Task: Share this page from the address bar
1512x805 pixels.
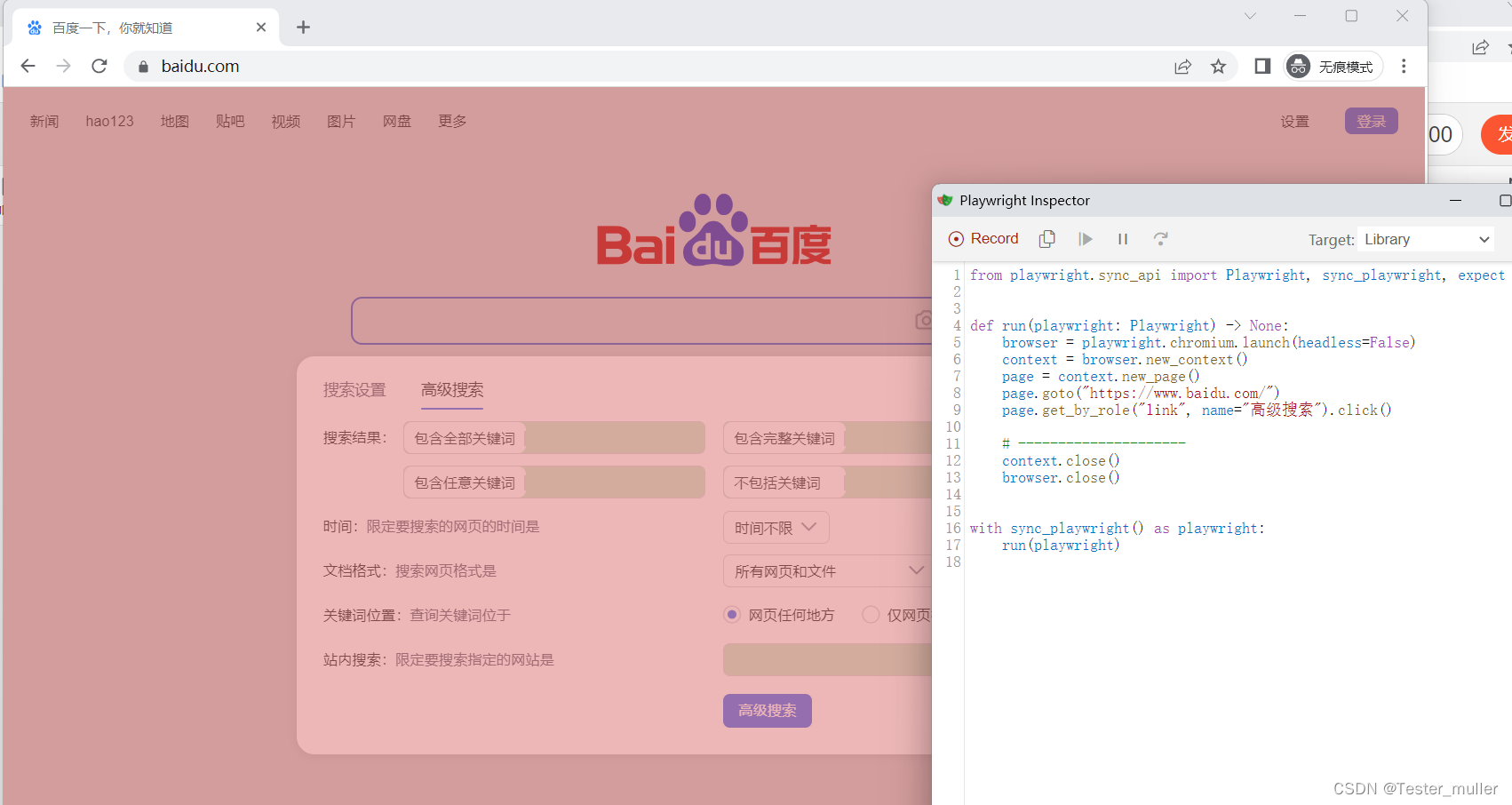Action: coord(1182,67)
